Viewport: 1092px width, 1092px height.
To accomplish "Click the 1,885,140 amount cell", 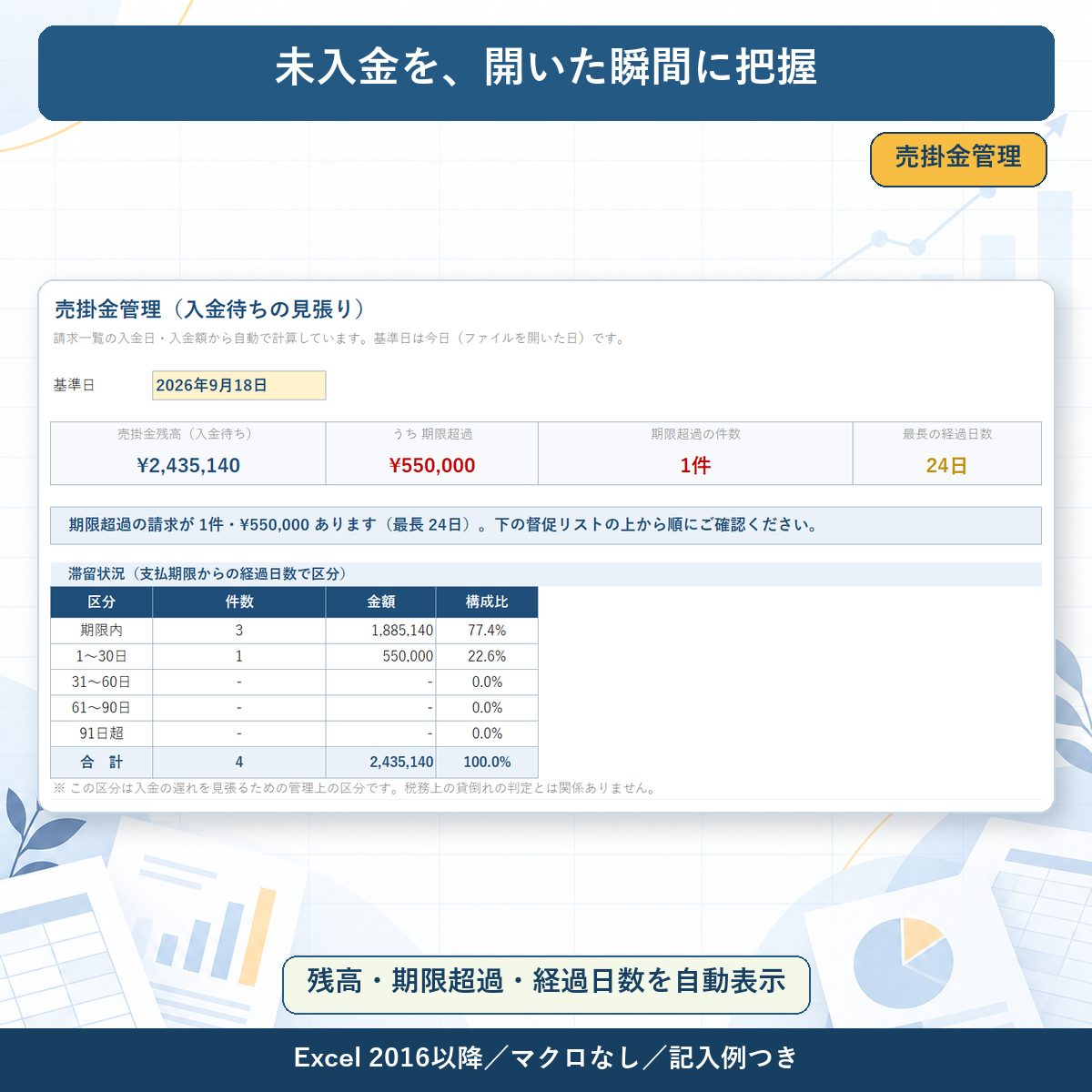I will point(381,630).
